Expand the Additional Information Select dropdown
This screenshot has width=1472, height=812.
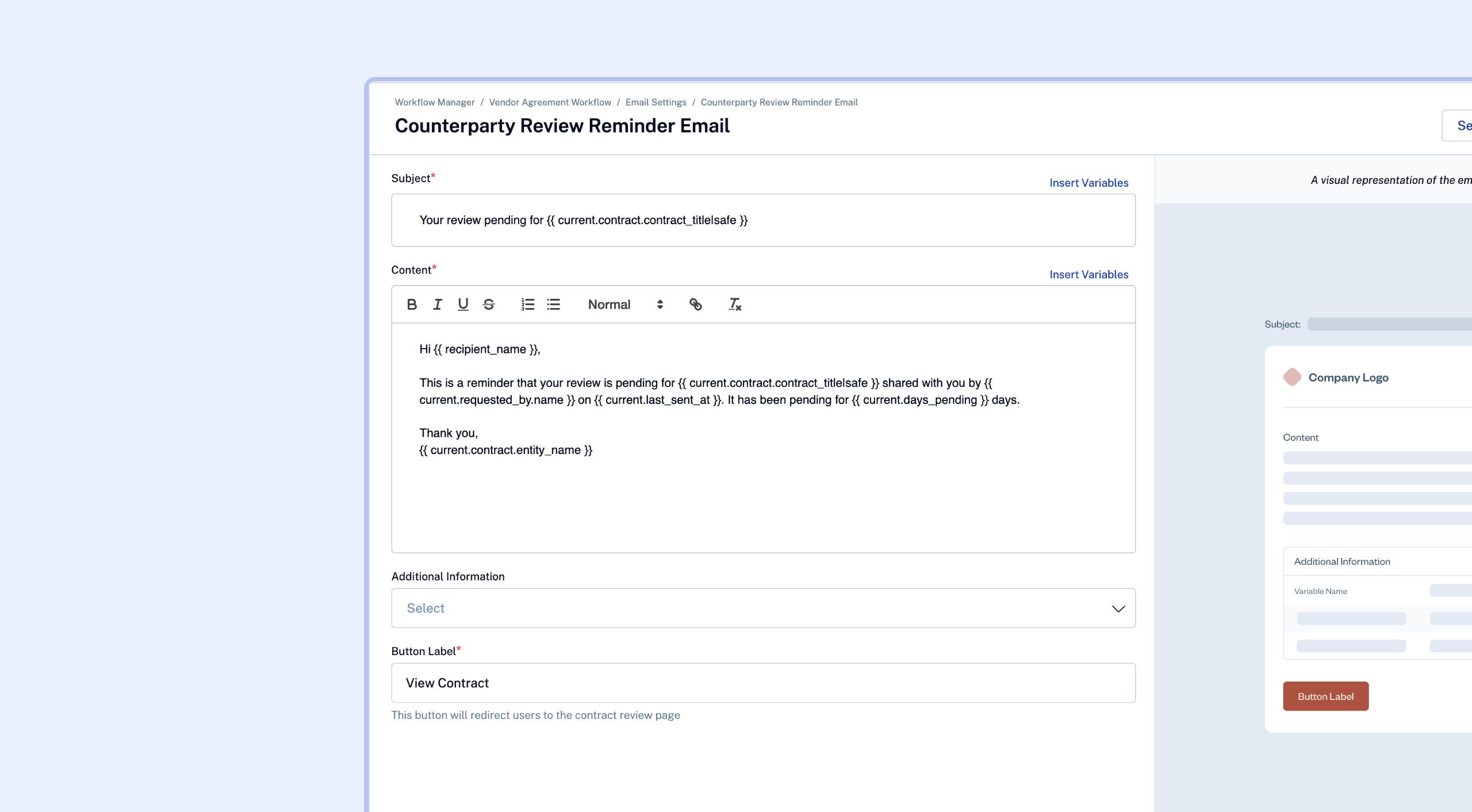click(x=747, y=608)
